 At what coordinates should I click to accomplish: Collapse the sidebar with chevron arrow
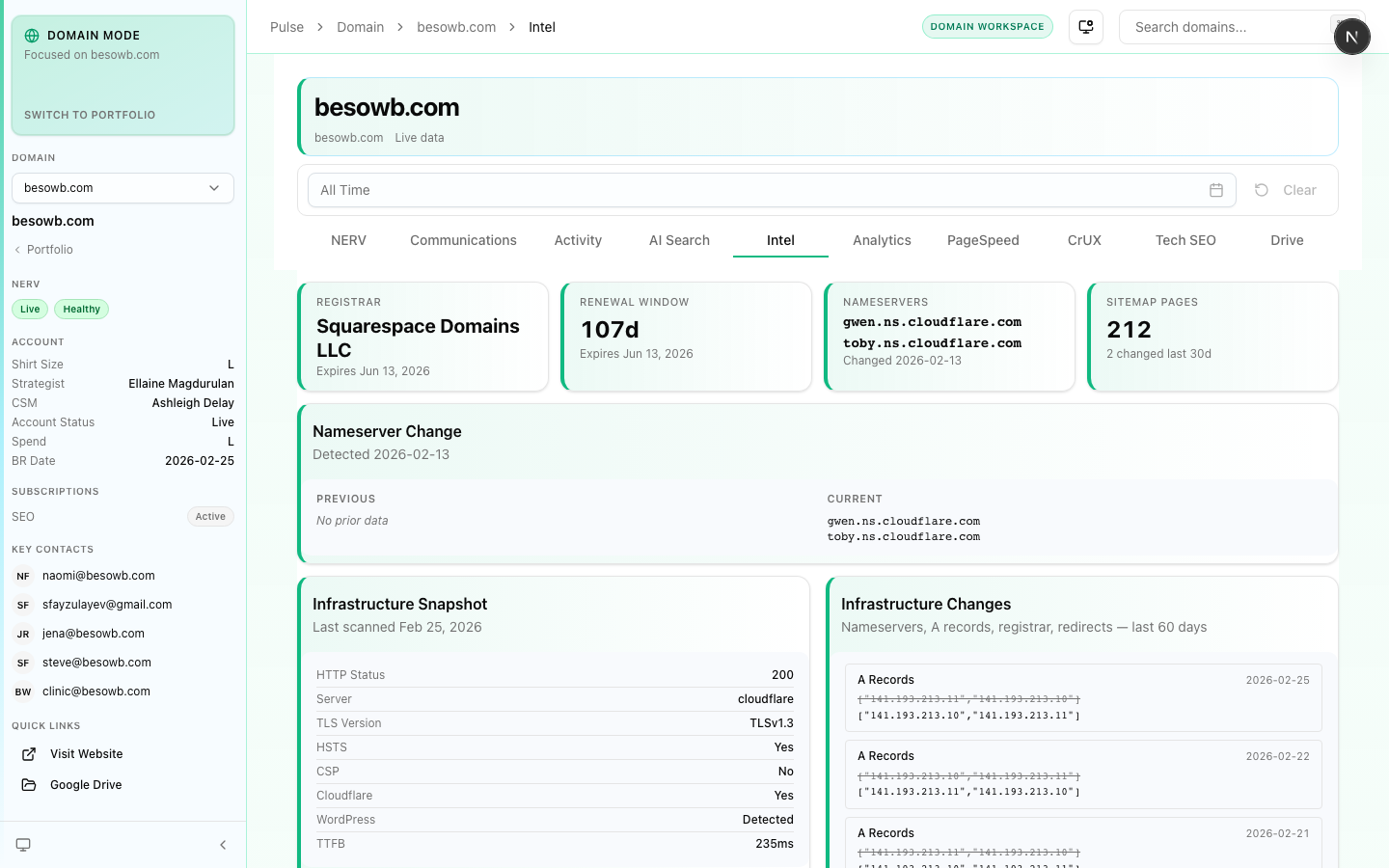[x=223, y=845]
